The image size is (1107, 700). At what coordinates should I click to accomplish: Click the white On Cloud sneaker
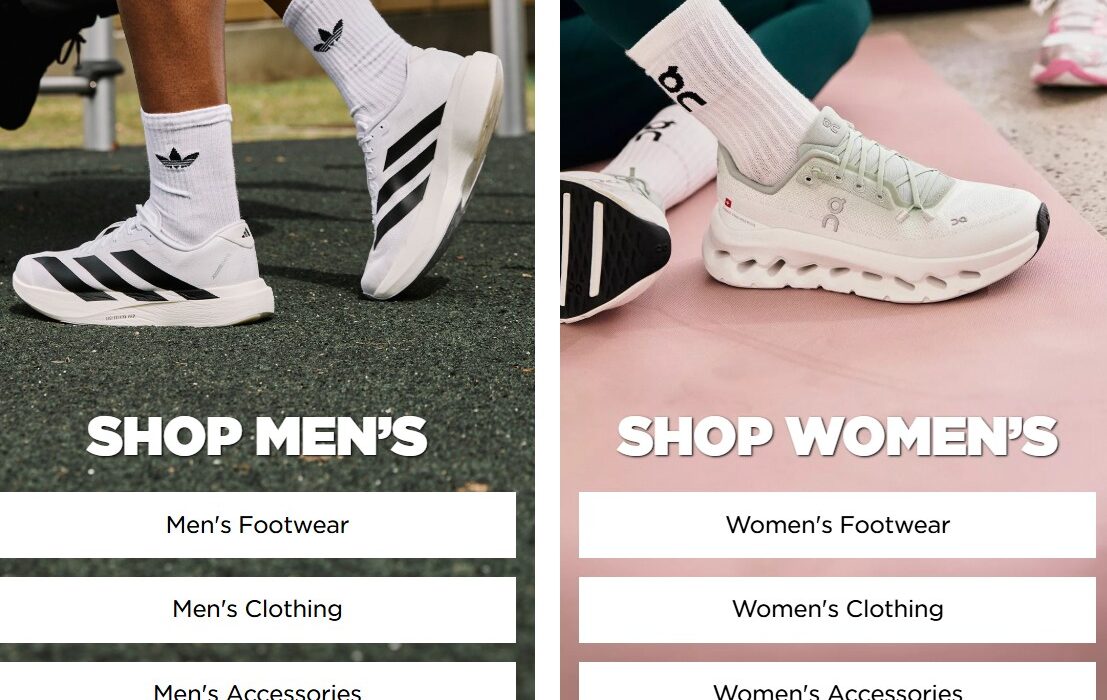click(875, 212)
